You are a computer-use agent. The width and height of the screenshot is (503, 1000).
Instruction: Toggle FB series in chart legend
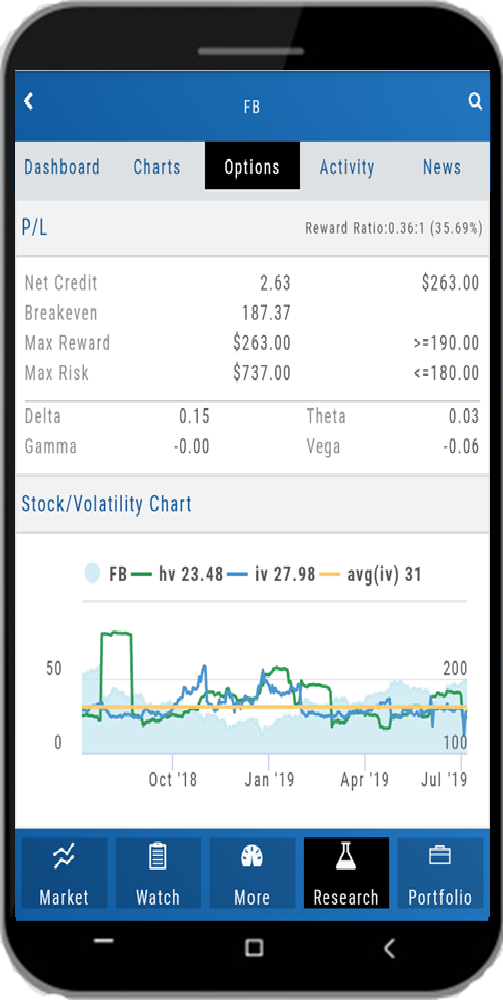106,574
